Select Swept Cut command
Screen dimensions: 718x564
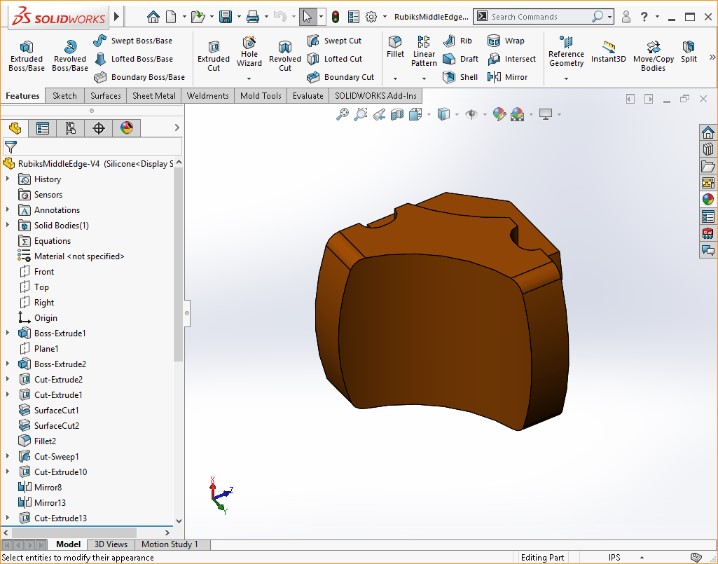(335, 41)
